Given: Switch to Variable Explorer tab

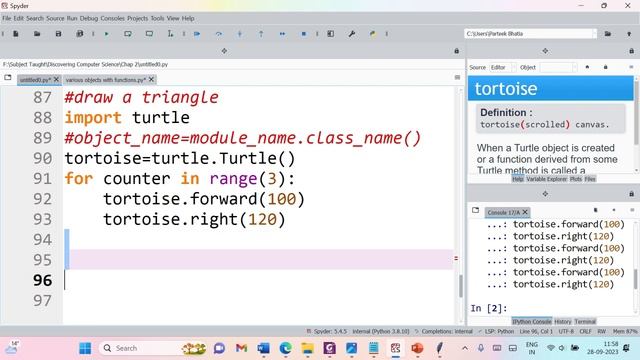Looking at the screenshot, I should click(547, 179).
